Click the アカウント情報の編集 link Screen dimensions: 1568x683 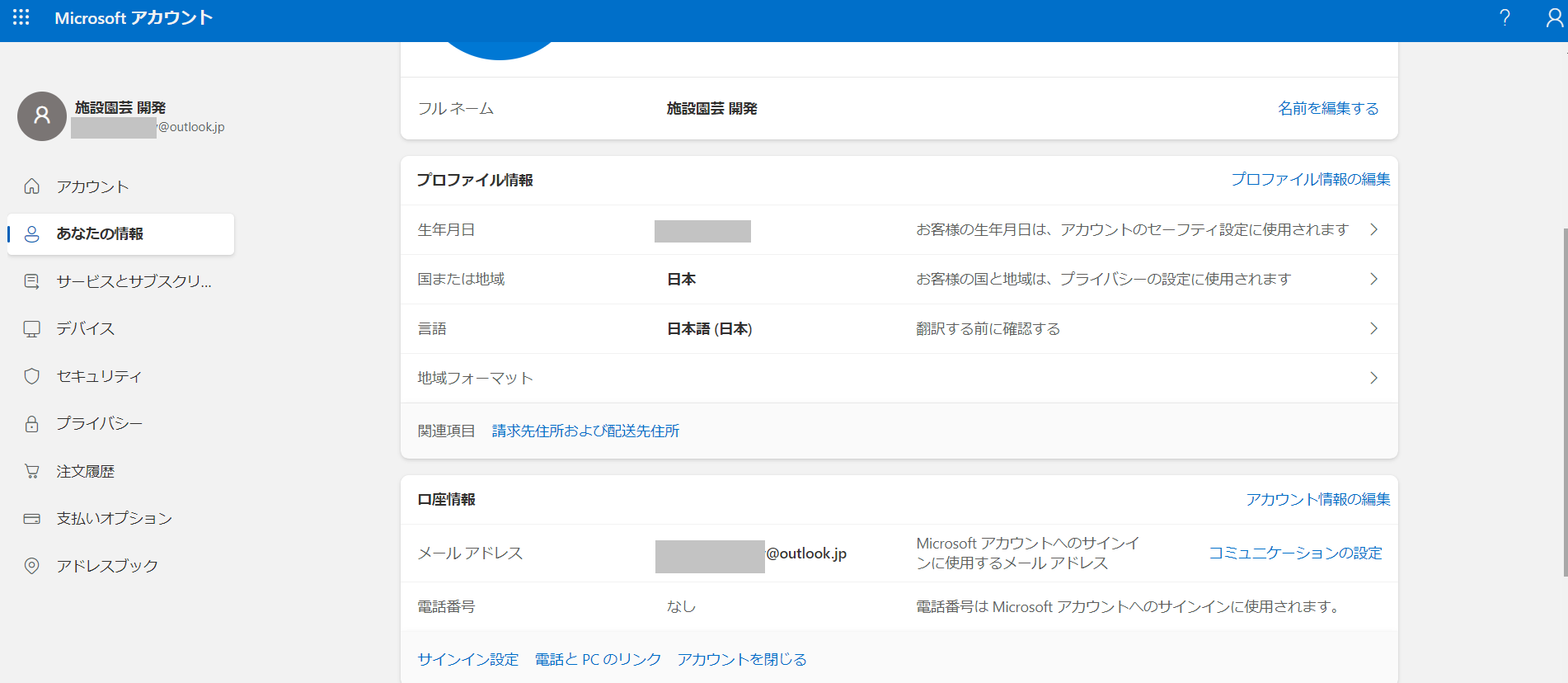click(1318, 499)
